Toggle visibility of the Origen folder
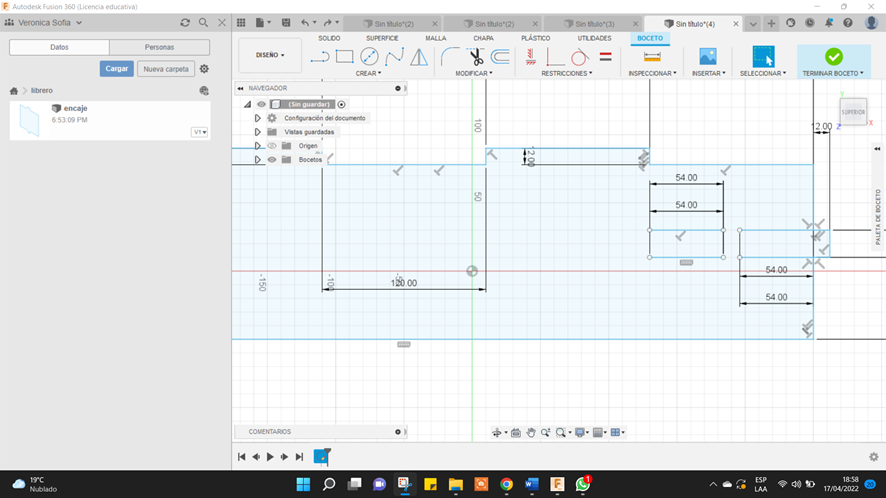The height and width of the screenshot is (498, 886). coord(272,146)
